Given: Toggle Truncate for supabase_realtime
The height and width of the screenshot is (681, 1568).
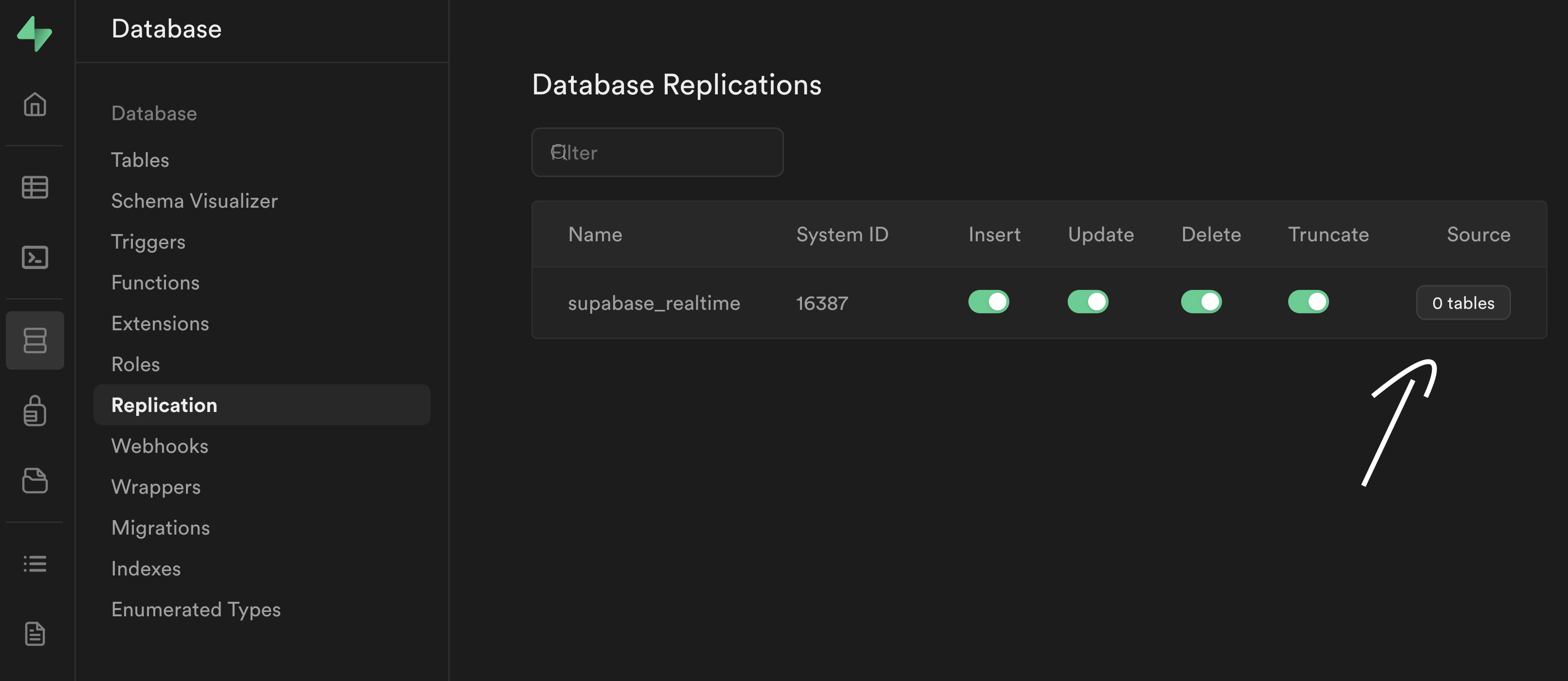Looking at the screenshot, I should (x=1308, y=302).
